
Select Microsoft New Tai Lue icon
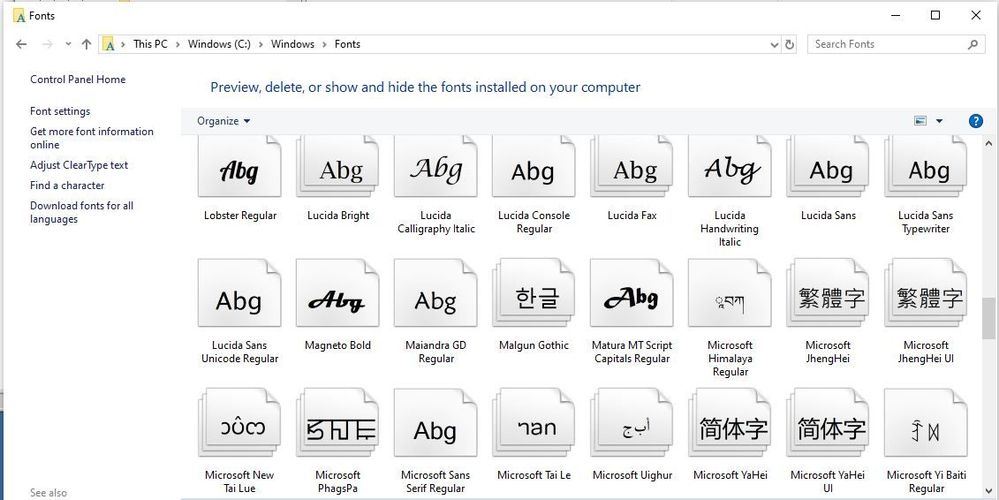tap(240, 423)
